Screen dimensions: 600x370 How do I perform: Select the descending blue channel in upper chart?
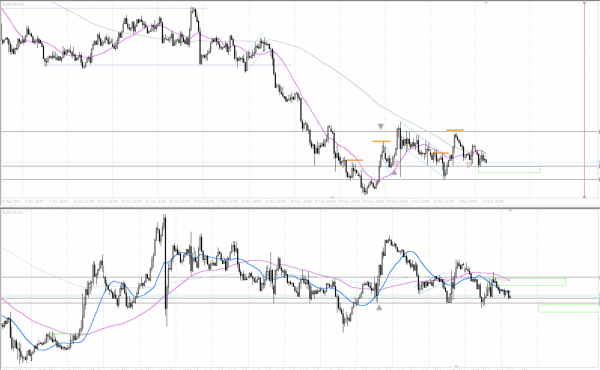tap(422, 150)
